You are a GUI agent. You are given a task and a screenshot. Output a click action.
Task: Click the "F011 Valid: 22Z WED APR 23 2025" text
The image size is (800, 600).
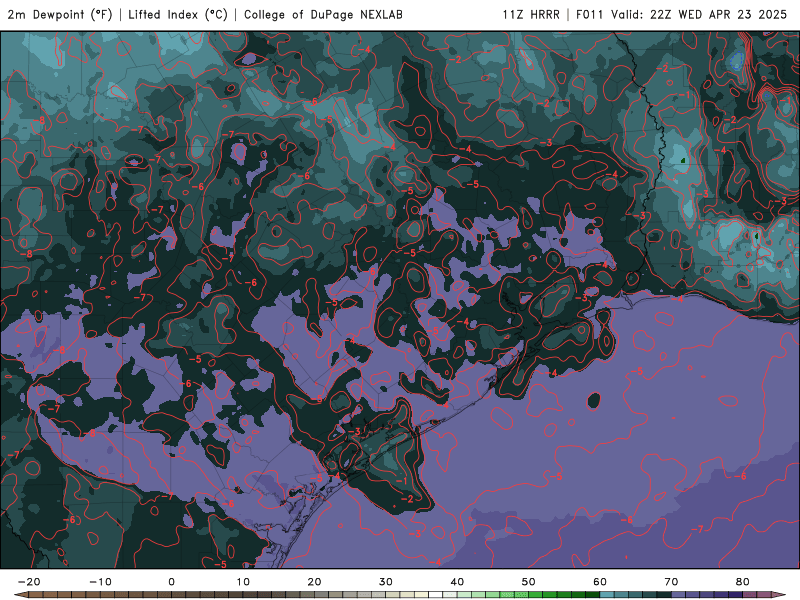682,15
